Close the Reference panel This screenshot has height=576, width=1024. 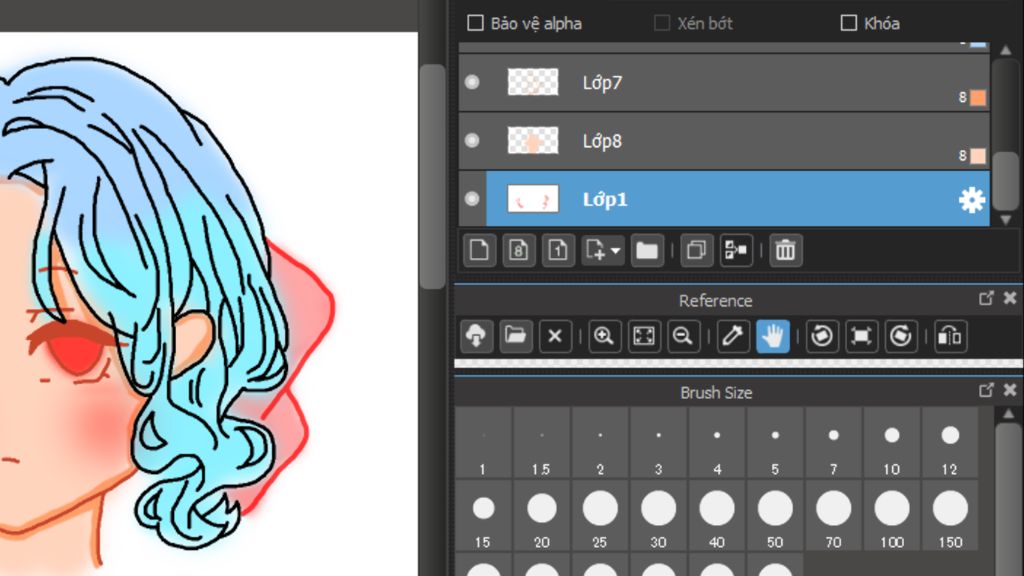pos(1010,298)
